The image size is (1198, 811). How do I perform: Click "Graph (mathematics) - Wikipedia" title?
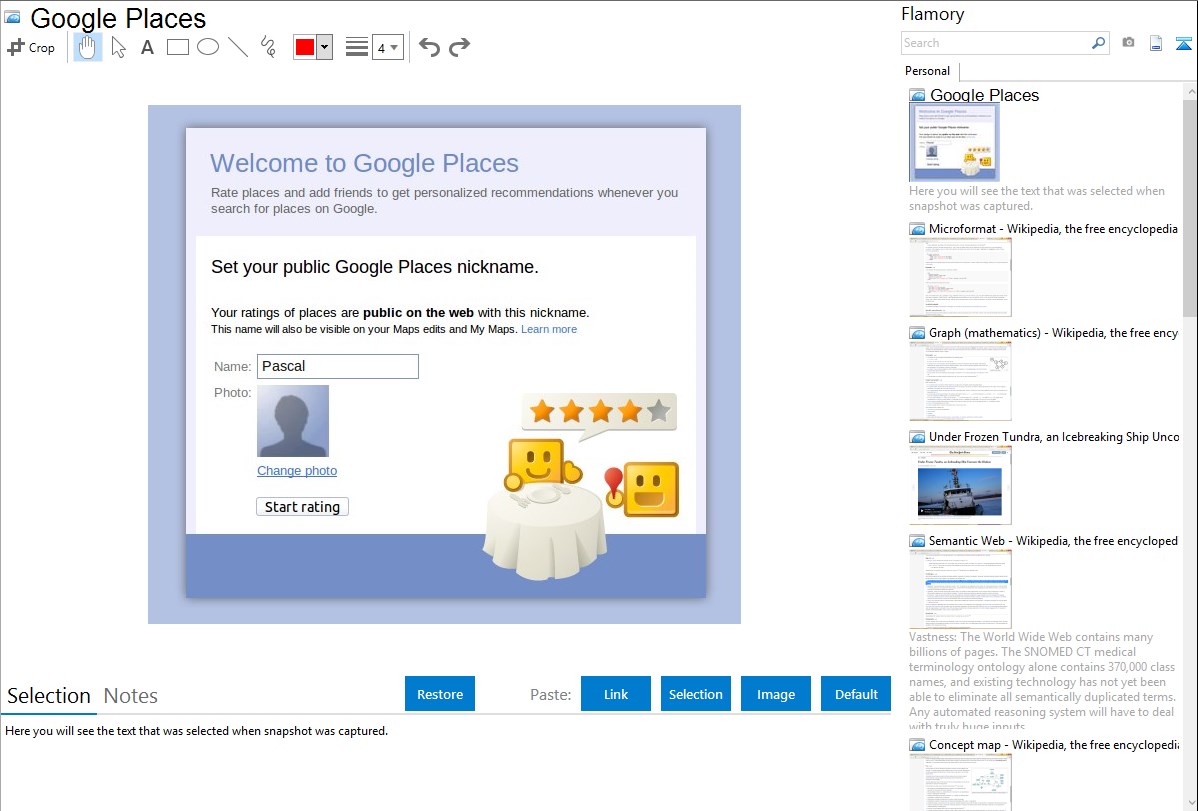tap(1053, 333)
